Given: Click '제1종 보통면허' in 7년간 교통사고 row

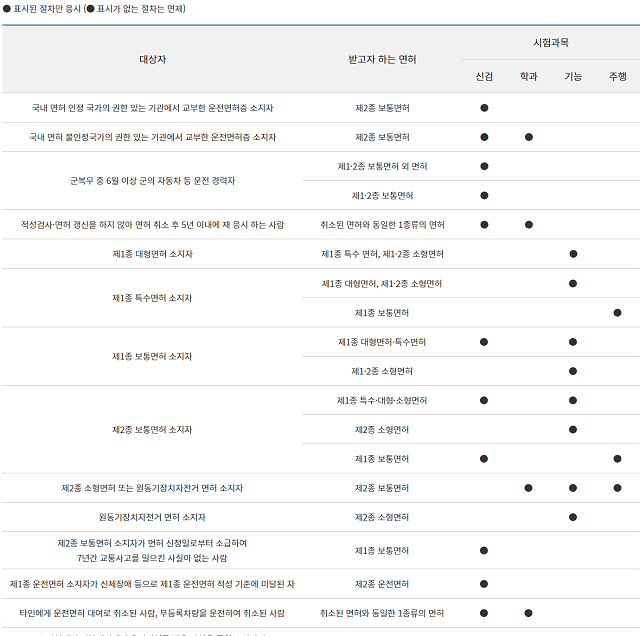Looking at the screenshot, I should 382,551.
